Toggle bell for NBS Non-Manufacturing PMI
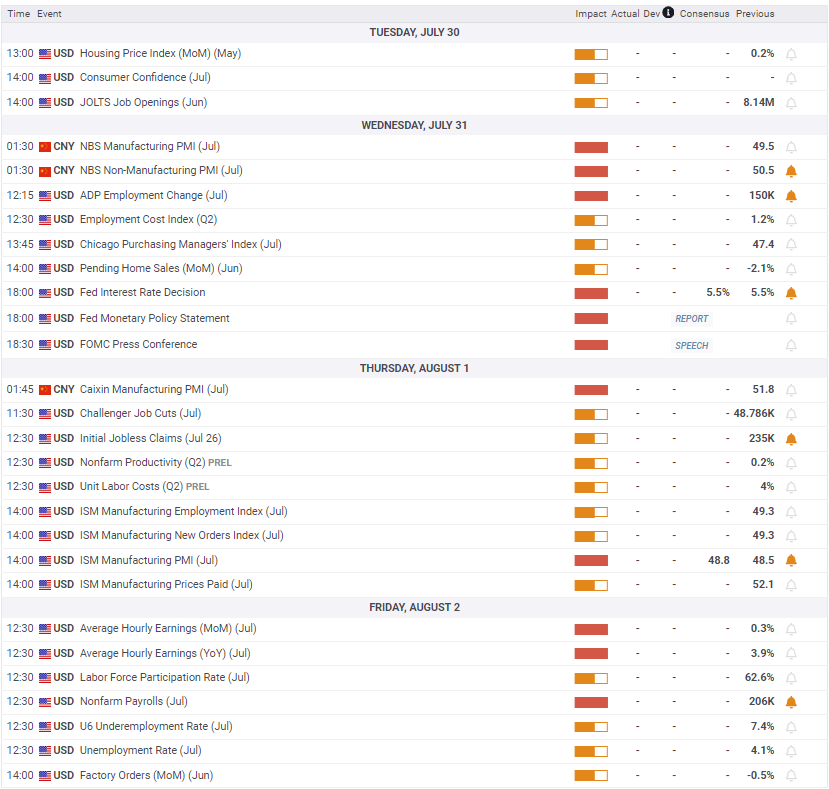829x789 pixels. click(791, 171)
